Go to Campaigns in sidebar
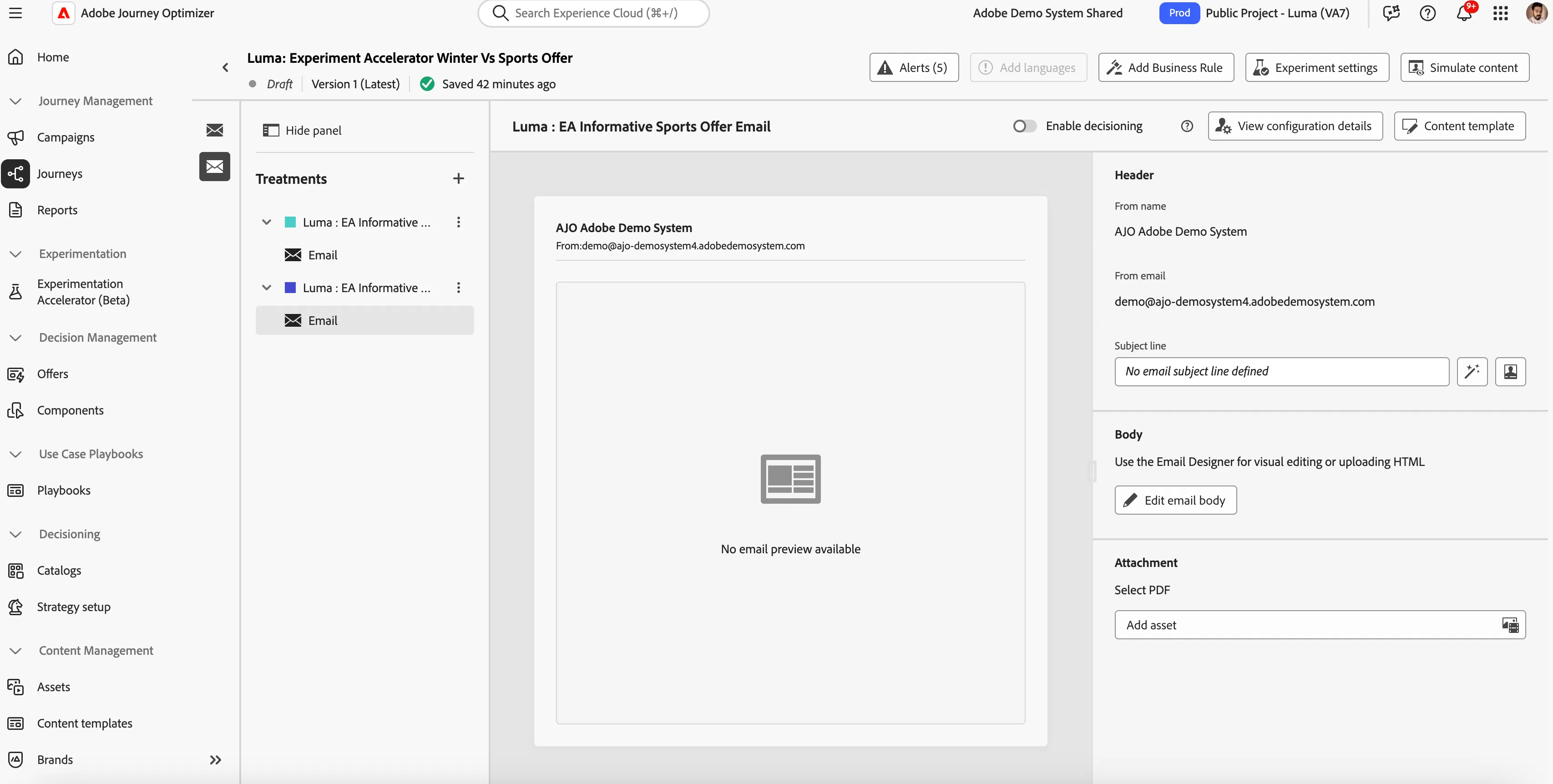1553x784 pixels. [x=66, y=137]
